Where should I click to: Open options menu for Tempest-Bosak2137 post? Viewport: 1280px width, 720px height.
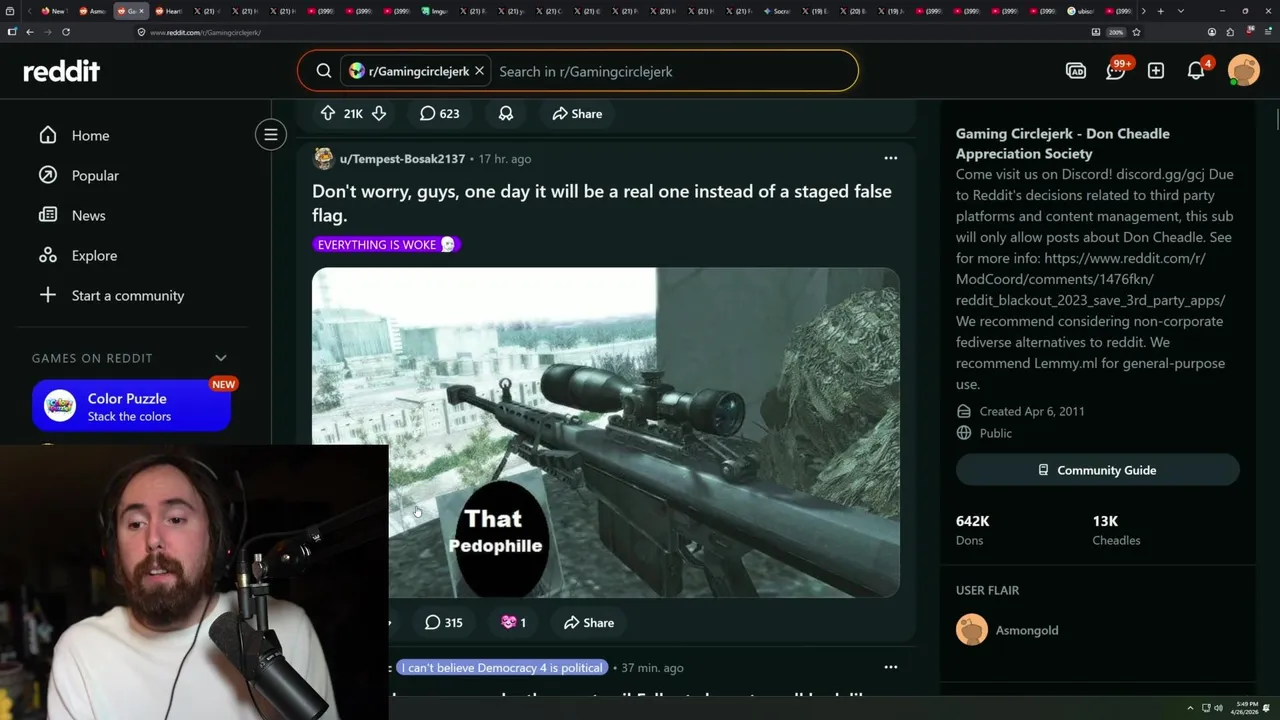tap(891, 158)
